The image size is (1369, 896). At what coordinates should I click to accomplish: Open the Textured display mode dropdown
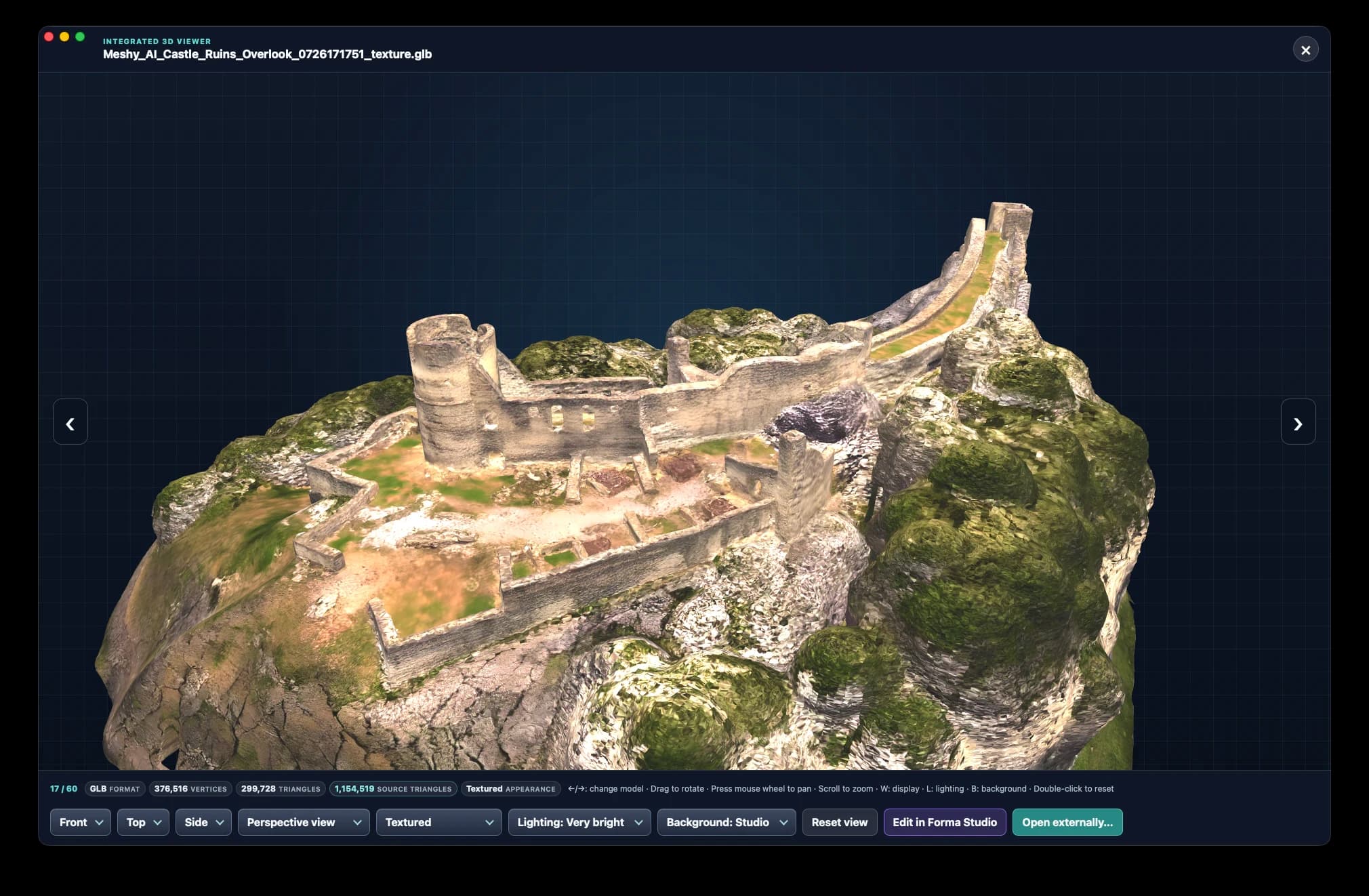(438, 822)
